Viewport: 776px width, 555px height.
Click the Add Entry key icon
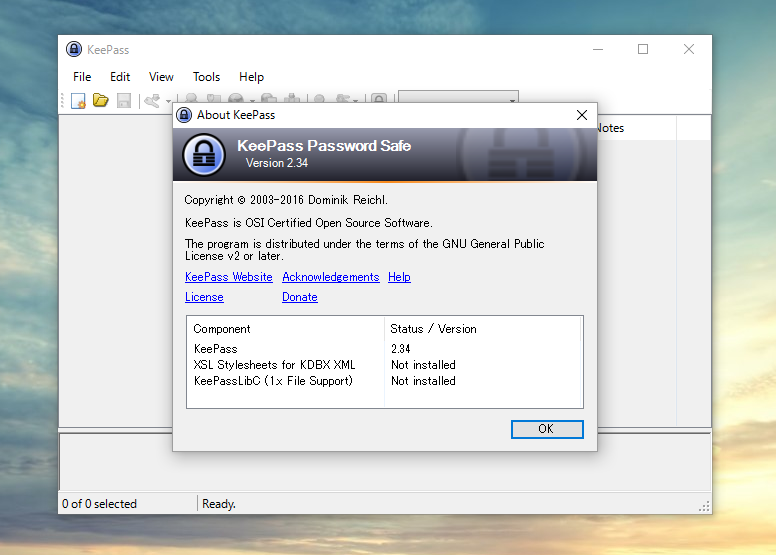pyautogui.click(x=152, y=100)
